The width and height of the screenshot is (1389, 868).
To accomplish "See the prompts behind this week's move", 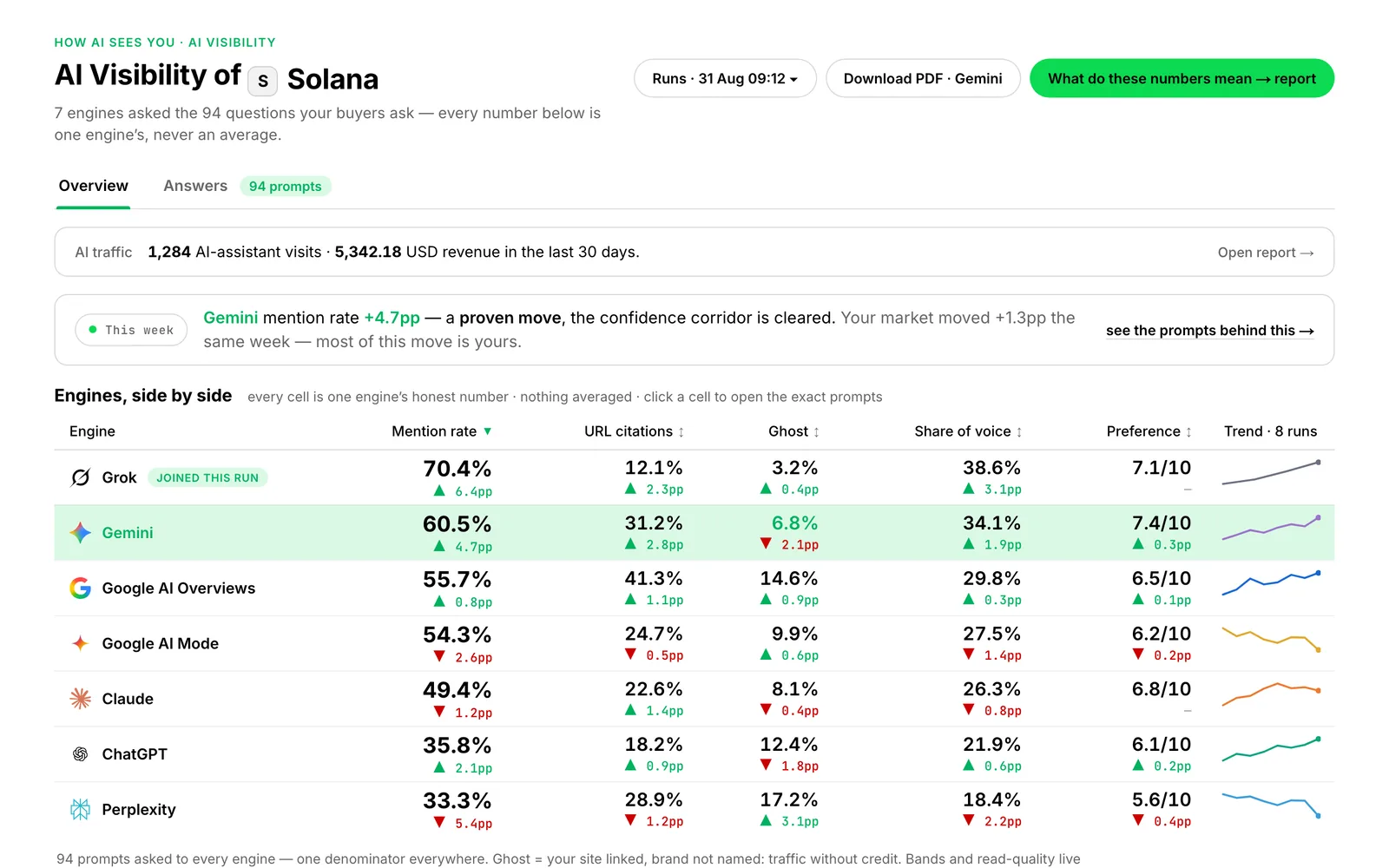I will 1210,331.
